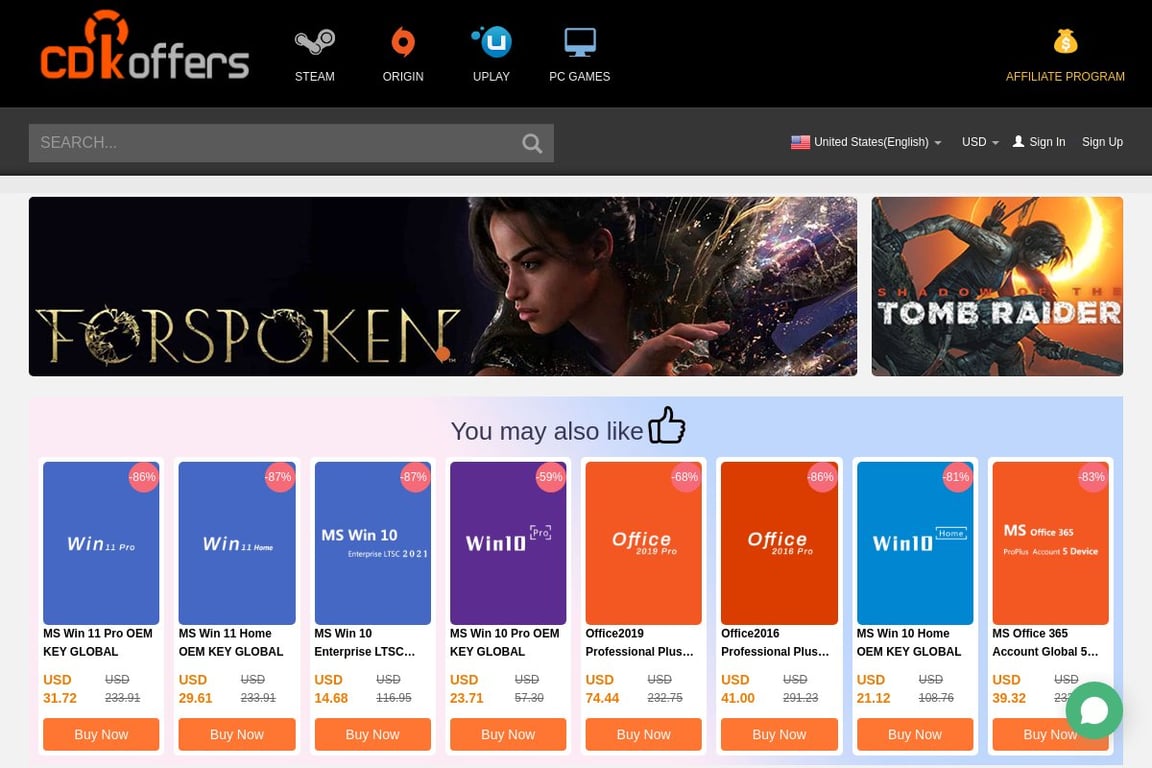Select the ORIGIN menu label
Screen dimensions: 1152x768
point(403,76)
